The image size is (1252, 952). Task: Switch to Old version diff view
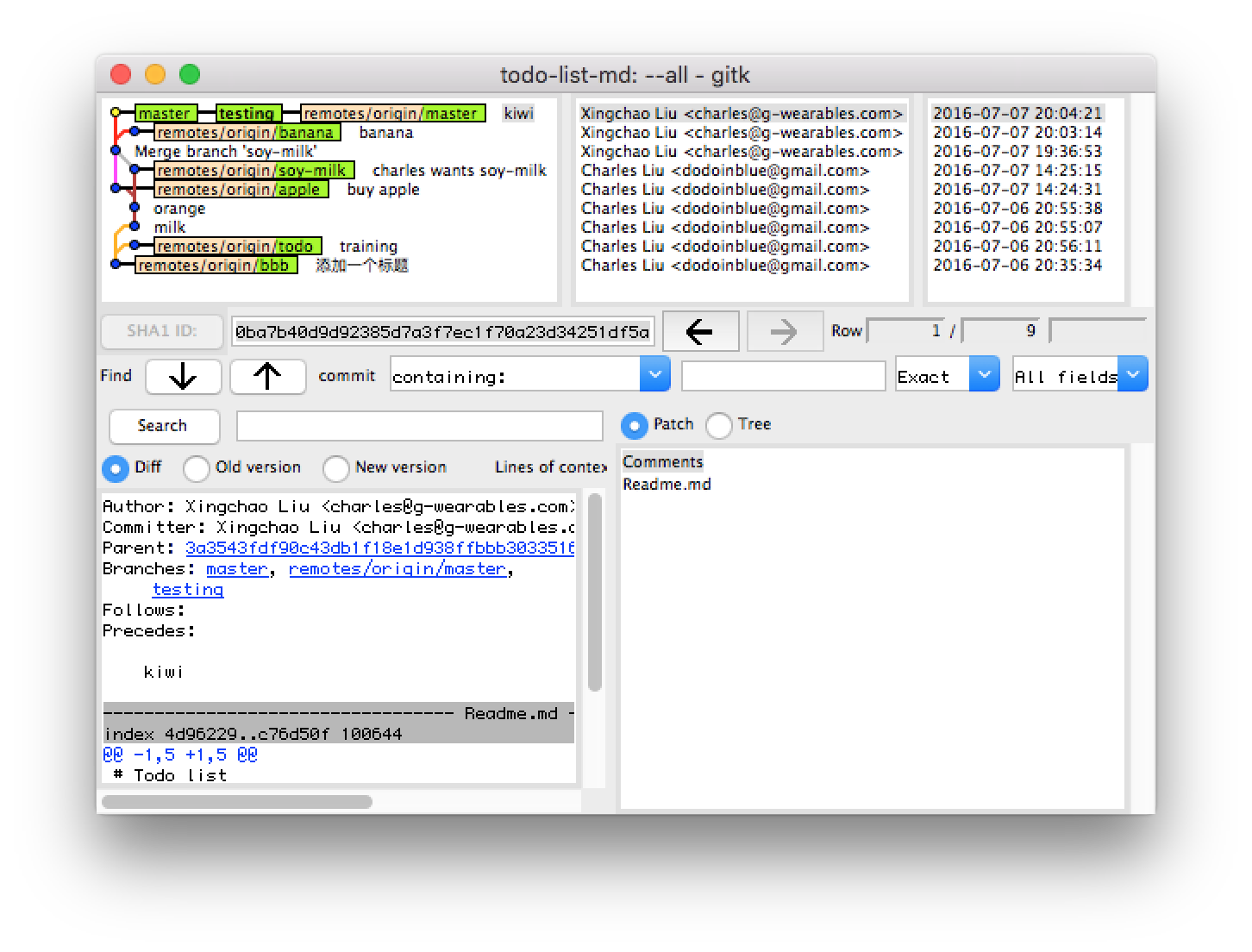pyautogui.click(x=197, y=468)
